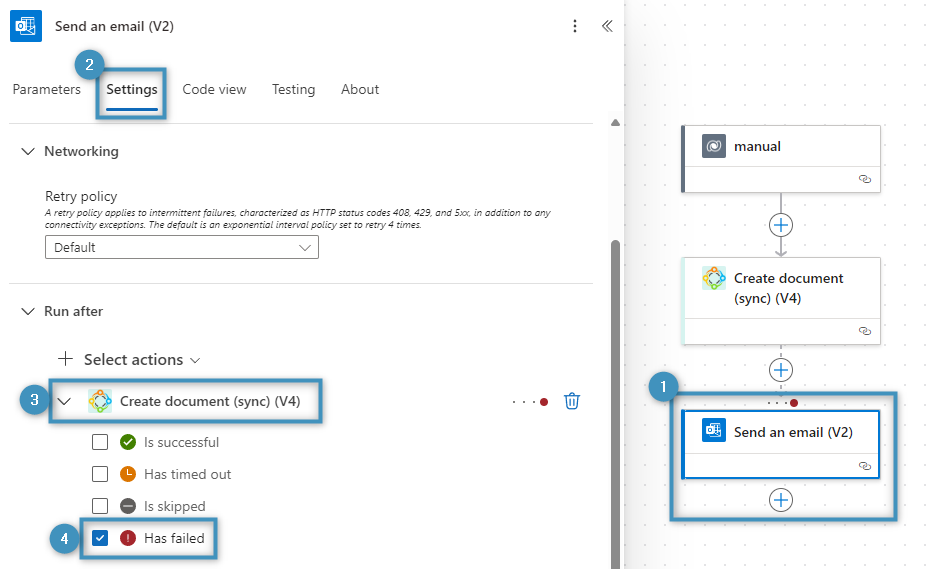This screenshot has width=929, height=569.
Task: Collapse the Networking section
Action: 27,151
